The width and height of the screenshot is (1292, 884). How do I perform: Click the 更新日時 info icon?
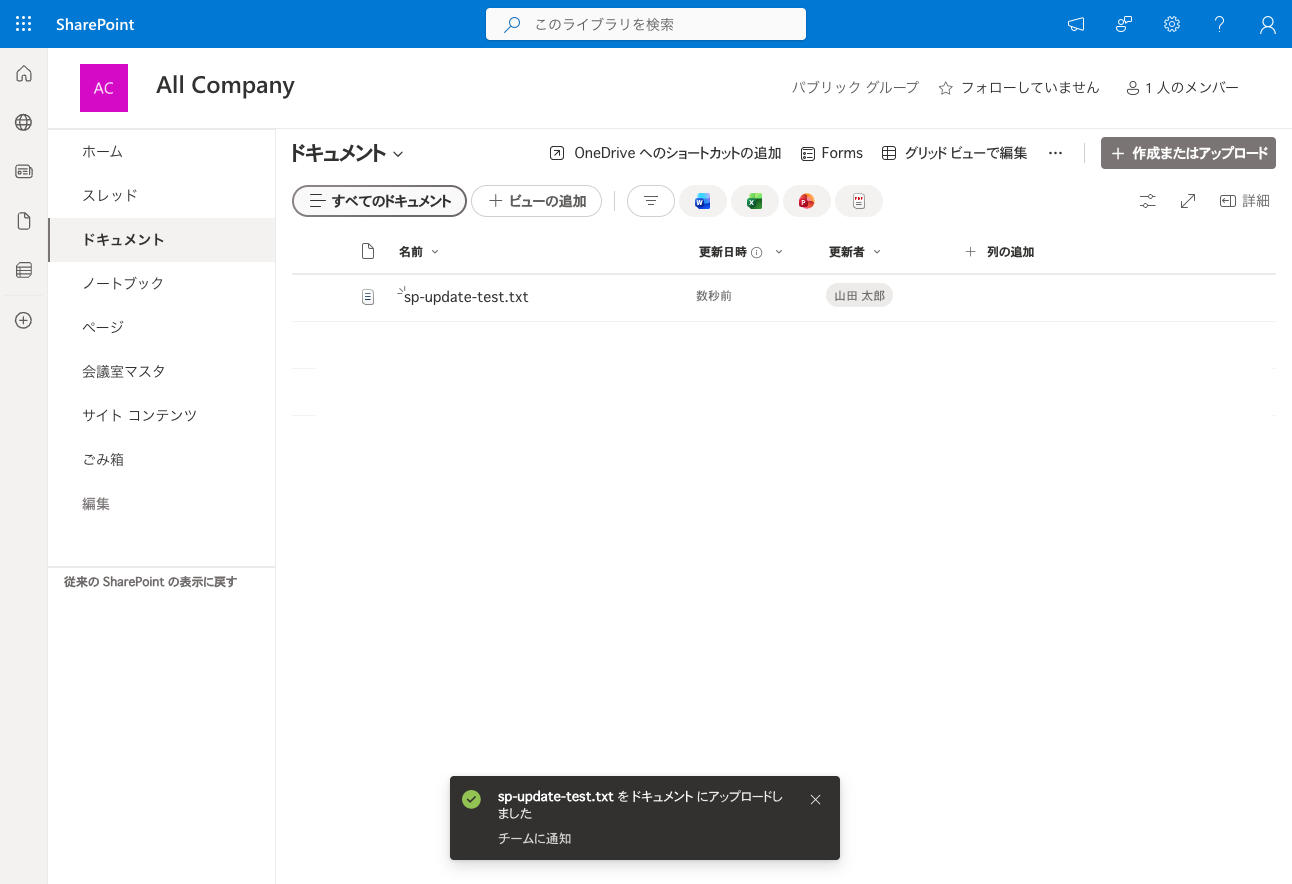point(757,252)
